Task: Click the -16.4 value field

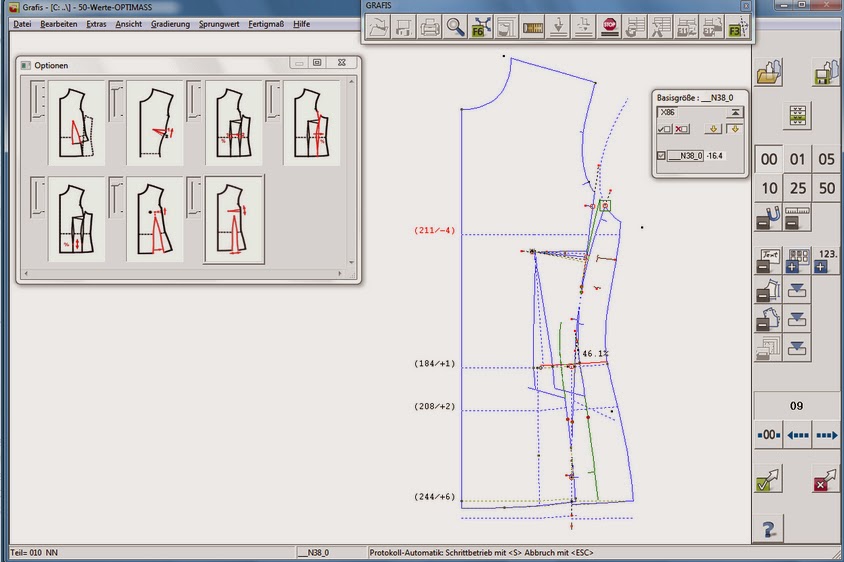Action: [x=715, y=156]
